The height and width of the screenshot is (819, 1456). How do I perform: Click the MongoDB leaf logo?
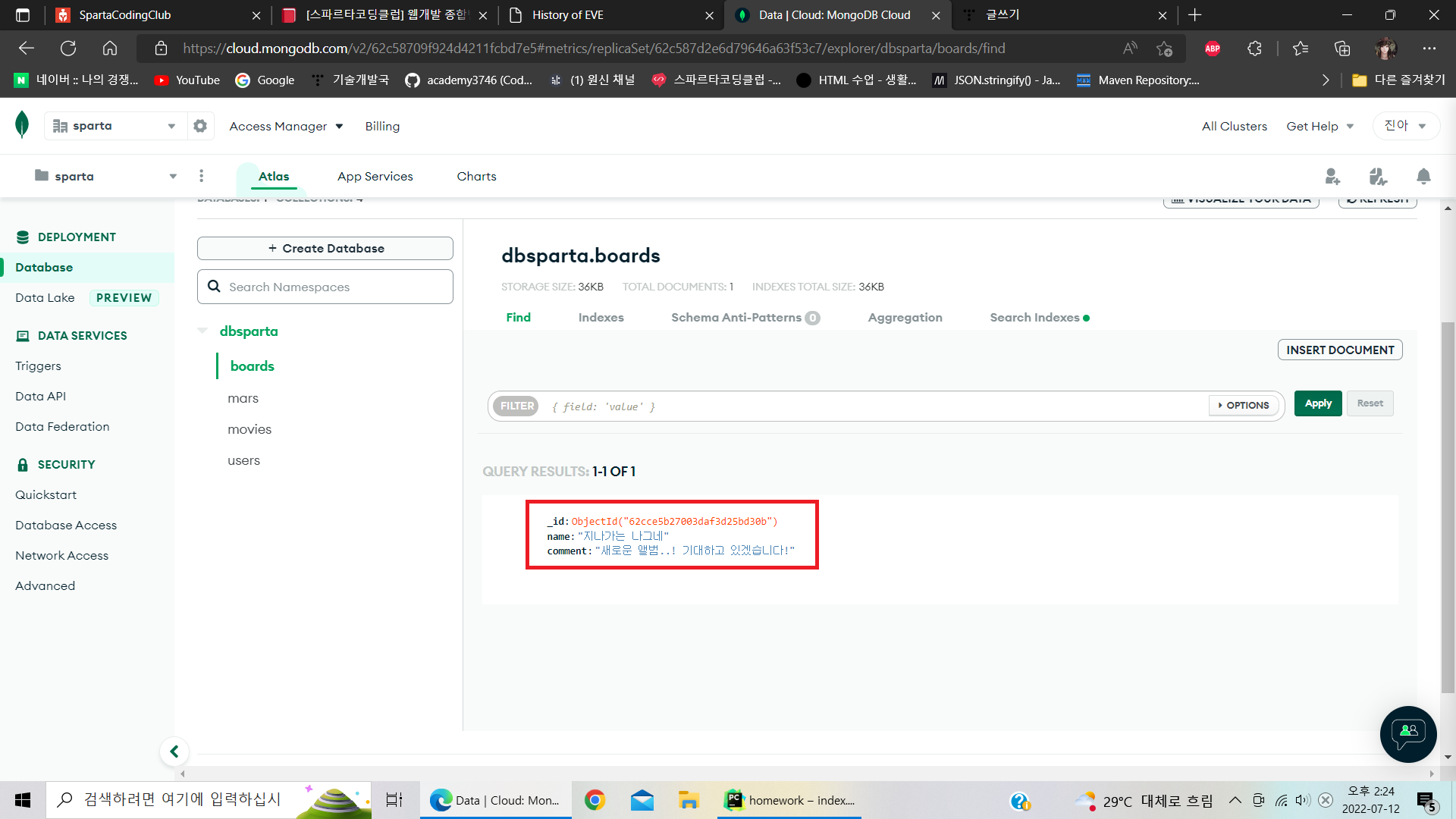coord(22,124)
